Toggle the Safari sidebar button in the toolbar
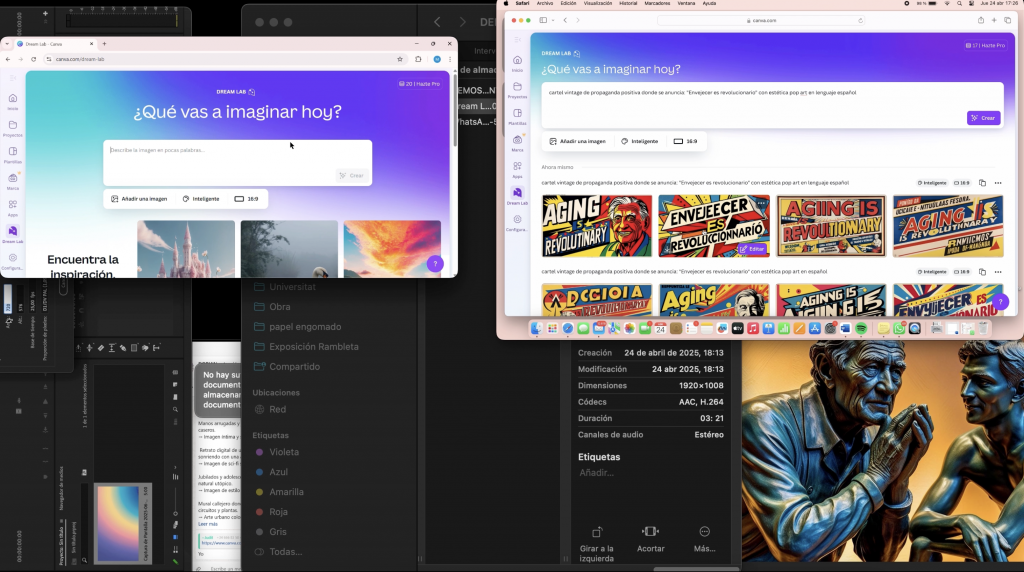This screenshot has height=572, width=1024. pos(544,20)
